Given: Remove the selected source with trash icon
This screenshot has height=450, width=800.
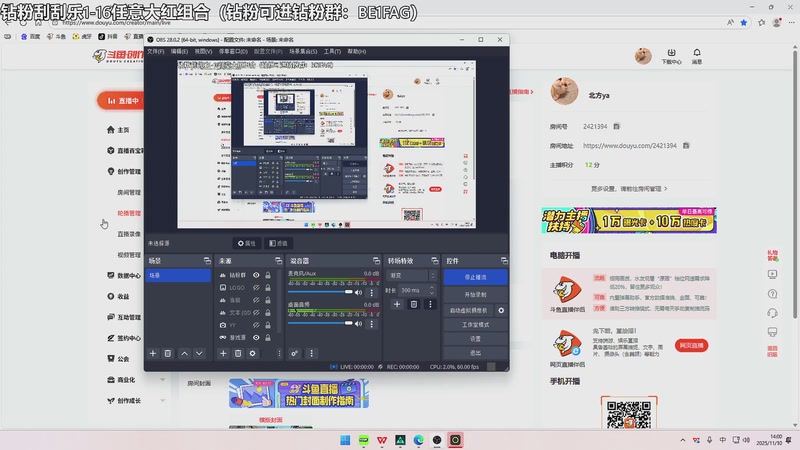Looking at the screenshot, I should pos(238,353).
